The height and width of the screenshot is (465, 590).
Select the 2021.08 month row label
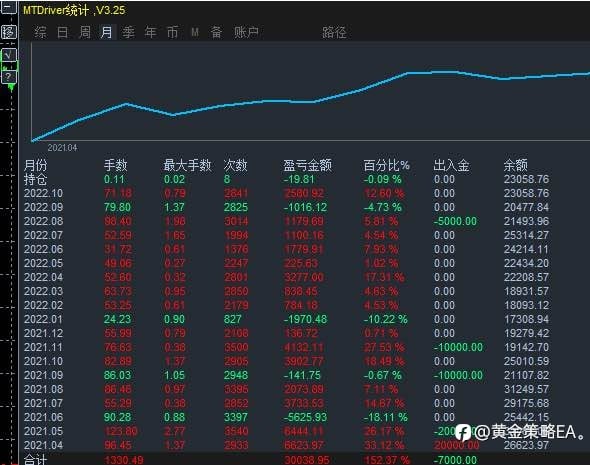(43, 389)
